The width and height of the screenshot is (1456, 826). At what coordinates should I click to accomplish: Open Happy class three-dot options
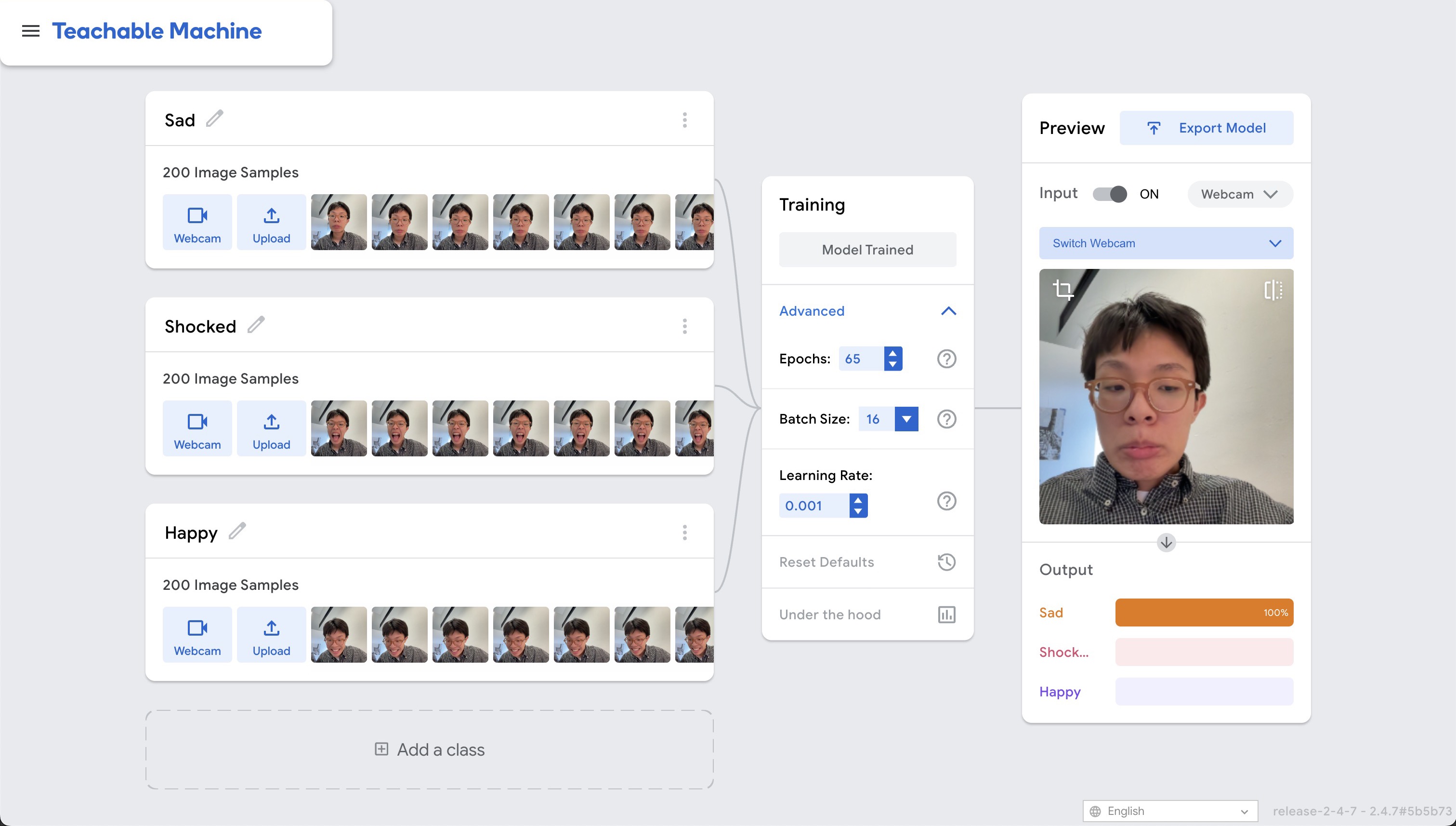pos(684,532)
